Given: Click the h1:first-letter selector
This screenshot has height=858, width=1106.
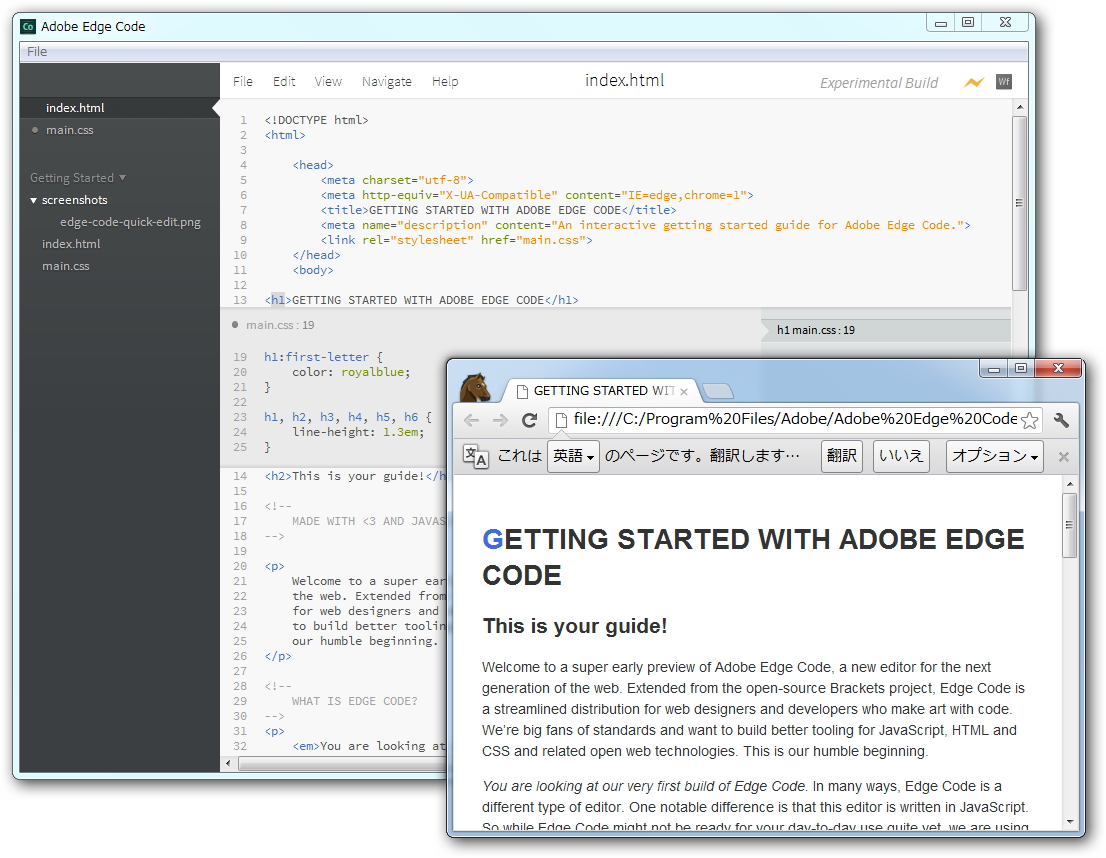Looking at the screenshot, I should click(x=316, y=358).
